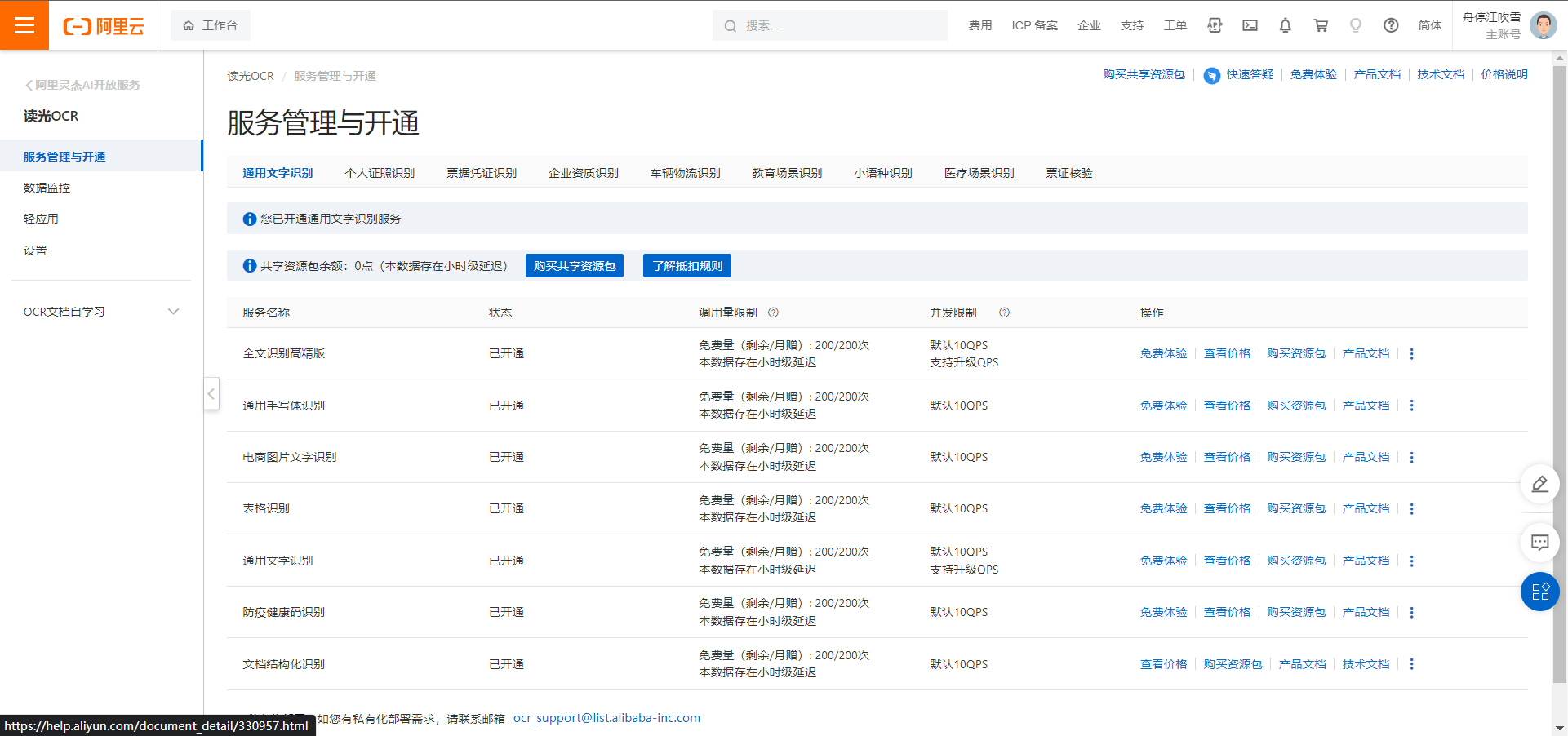Open the notifications bell
1568x736 pixels.
coord(1286,25)
